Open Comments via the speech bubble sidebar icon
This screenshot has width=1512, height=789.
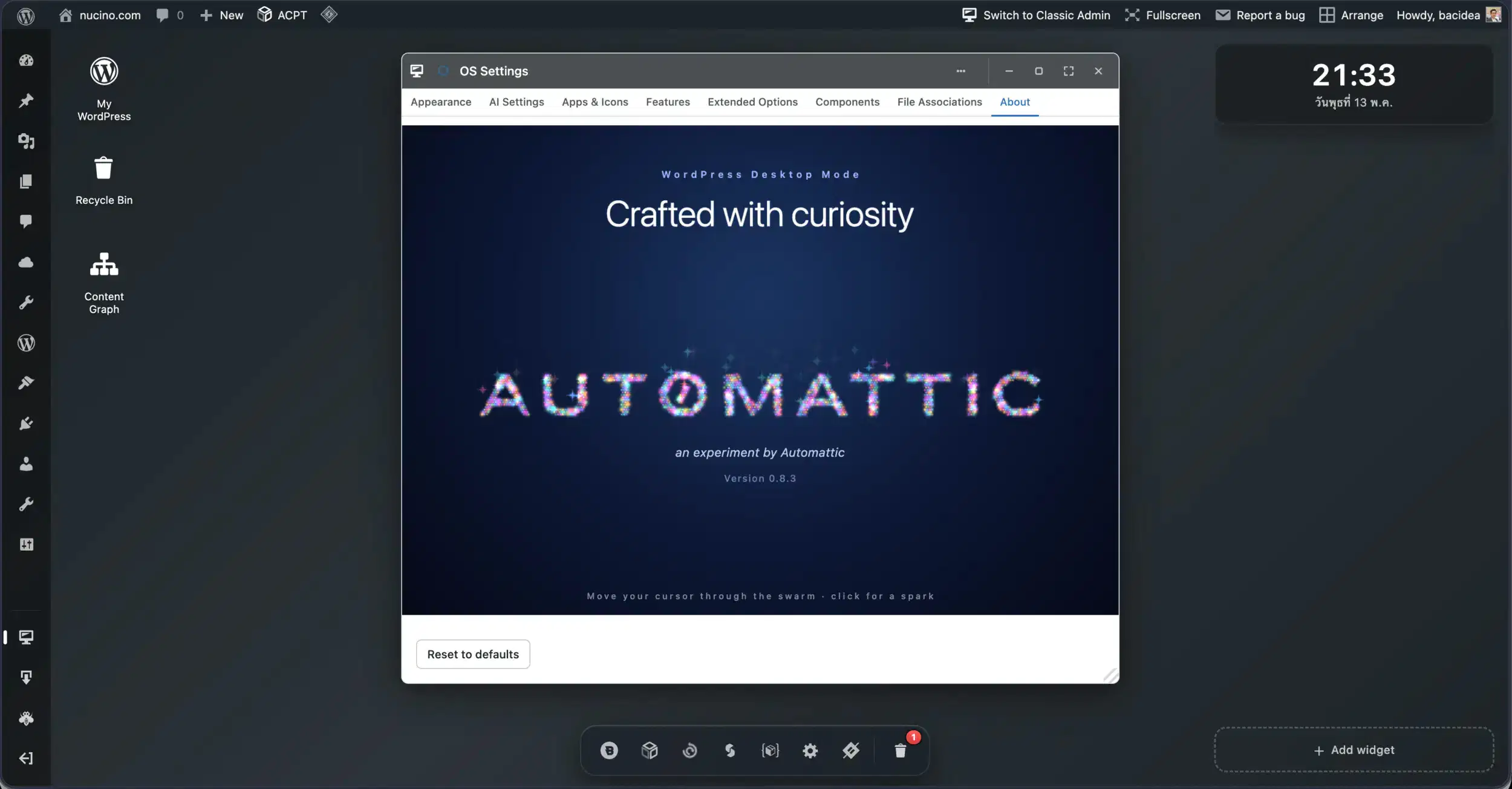pos(26,221)
